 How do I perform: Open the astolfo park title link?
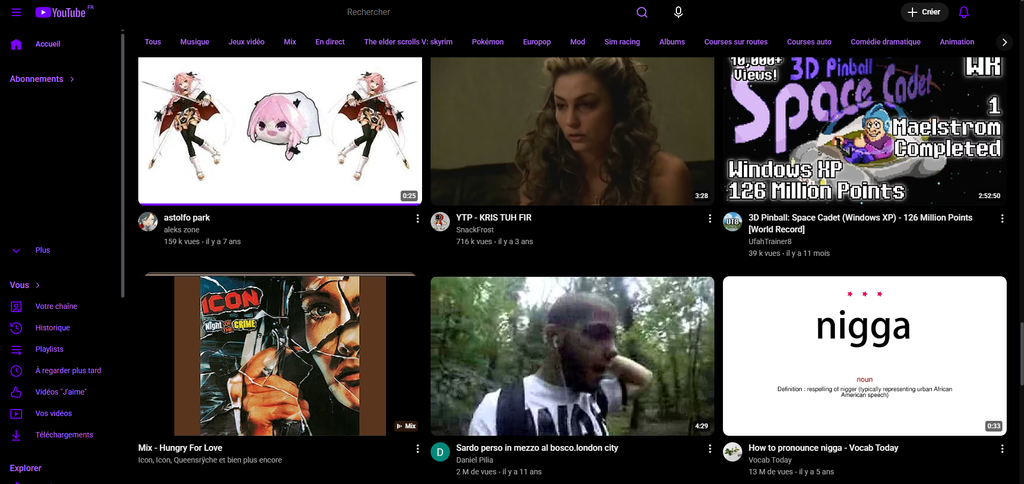coord(187,218)
